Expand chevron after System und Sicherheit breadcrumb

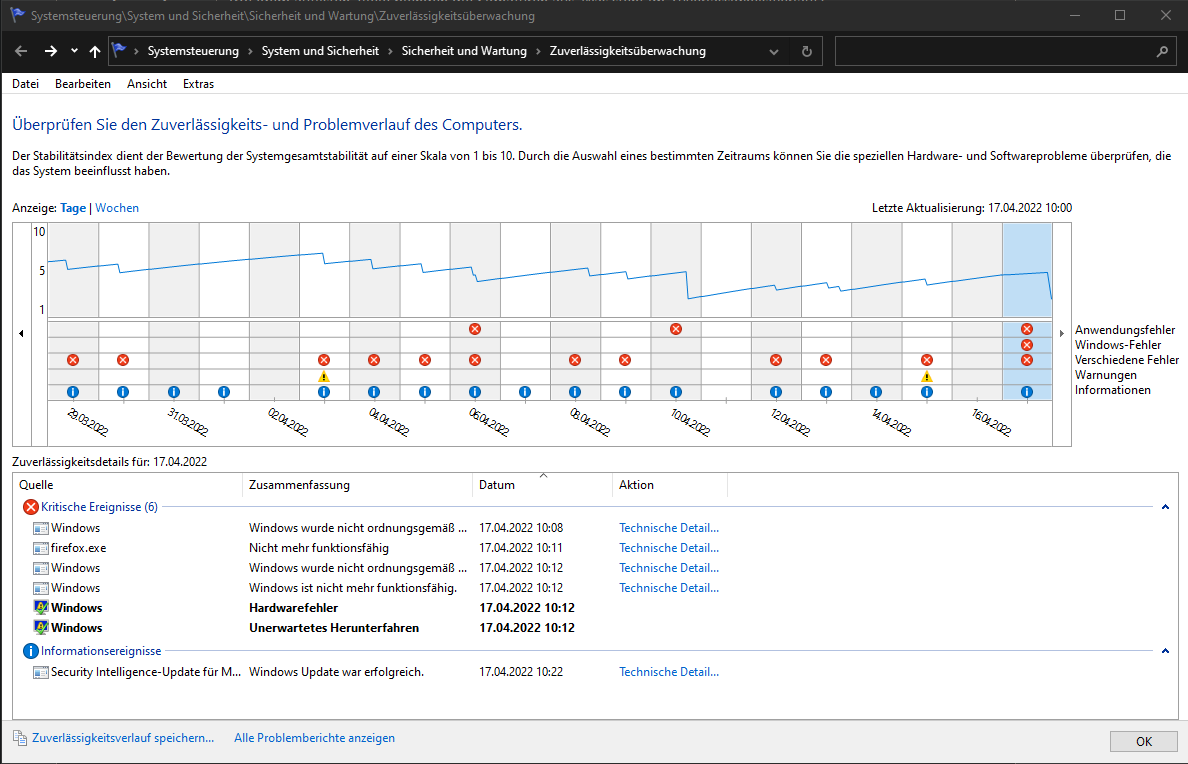click(391, 52)
